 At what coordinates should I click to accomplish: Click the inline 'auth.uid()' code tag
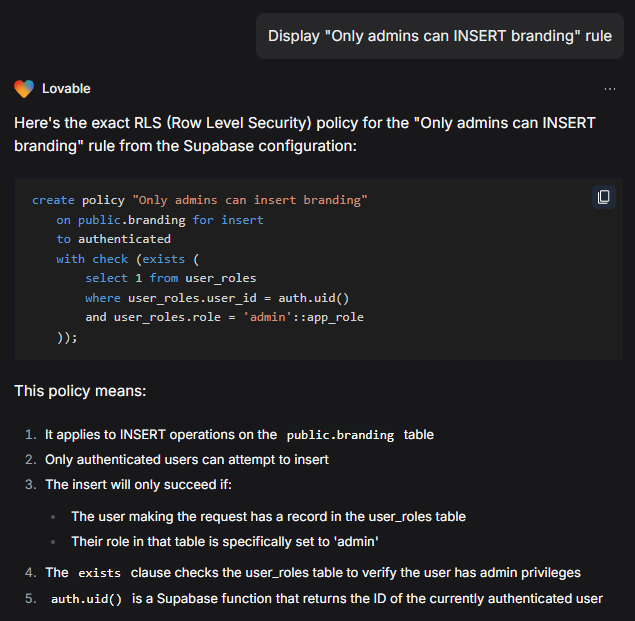pyautogui.click(x=86, y=599)
